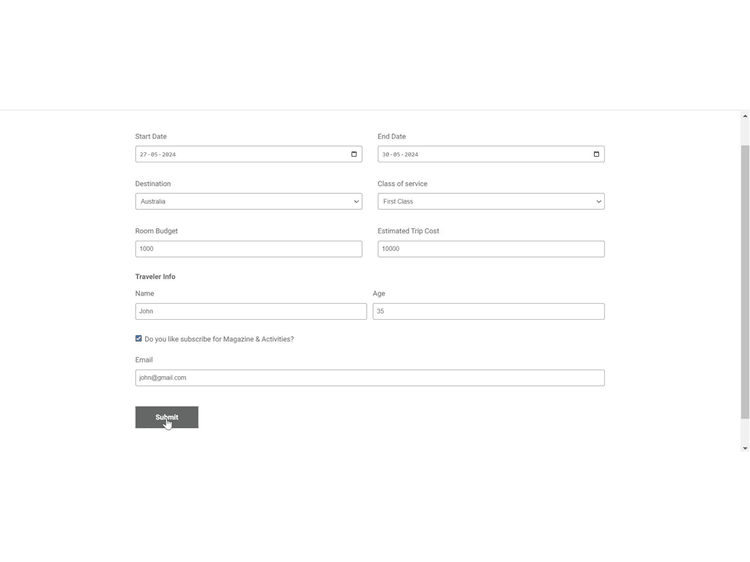This screenshot has width=750, height=562.
Task: Select month segment 05 in Start Date
Action: 154,155
